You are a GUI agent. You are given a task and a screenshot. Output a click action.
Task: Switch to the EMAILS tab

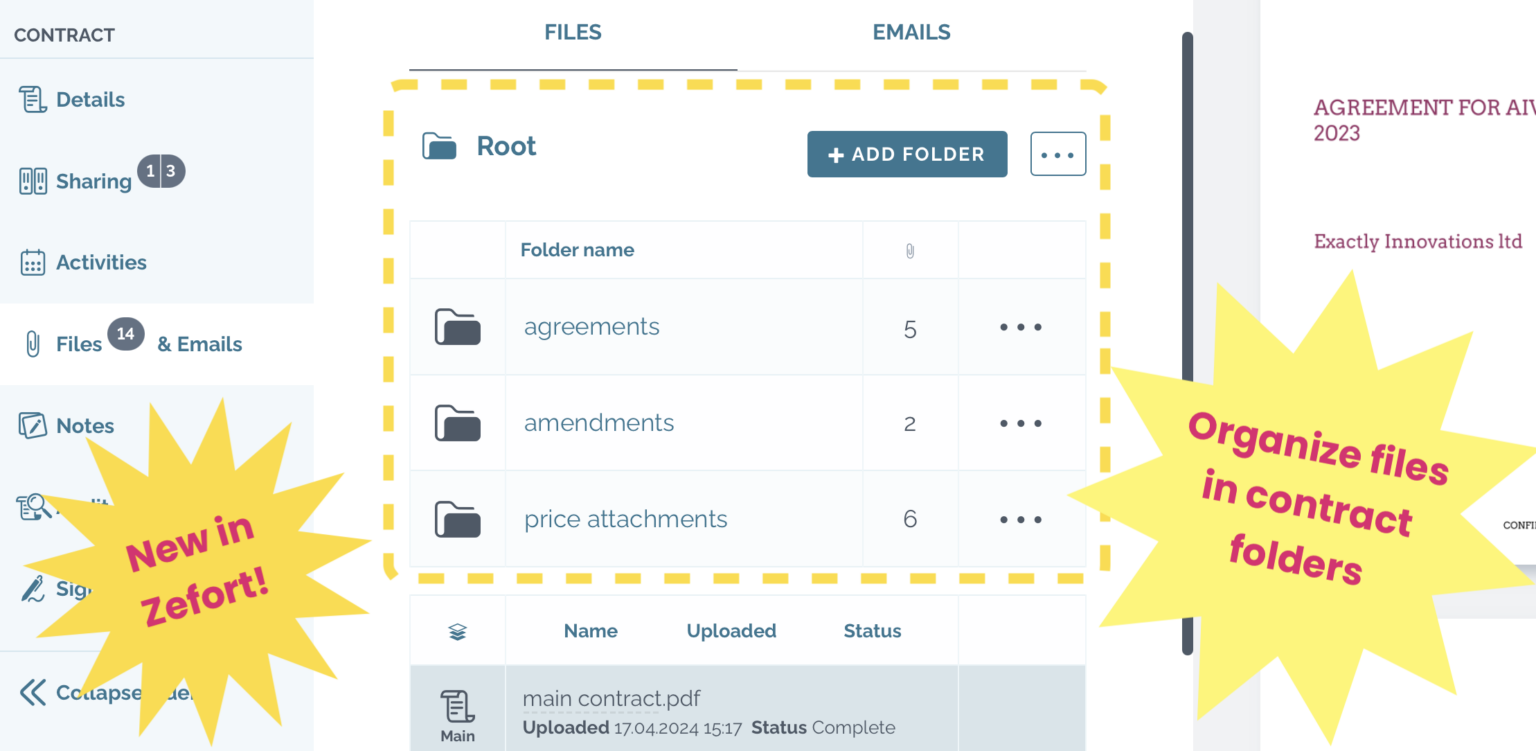coord(910,31)
